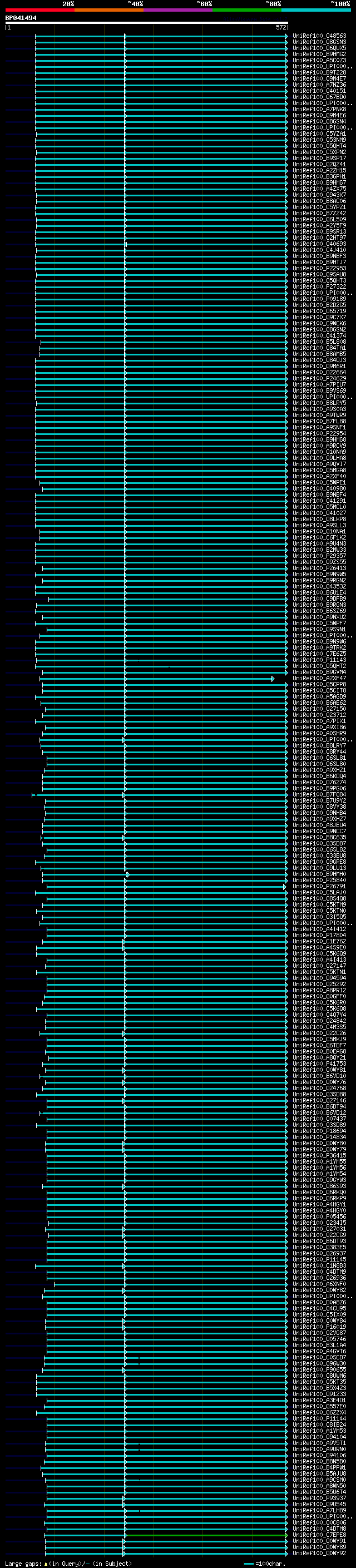Select the UniRef100_O76274 label
This screenshot has width=356, height=1568.
tap(319, 782)
